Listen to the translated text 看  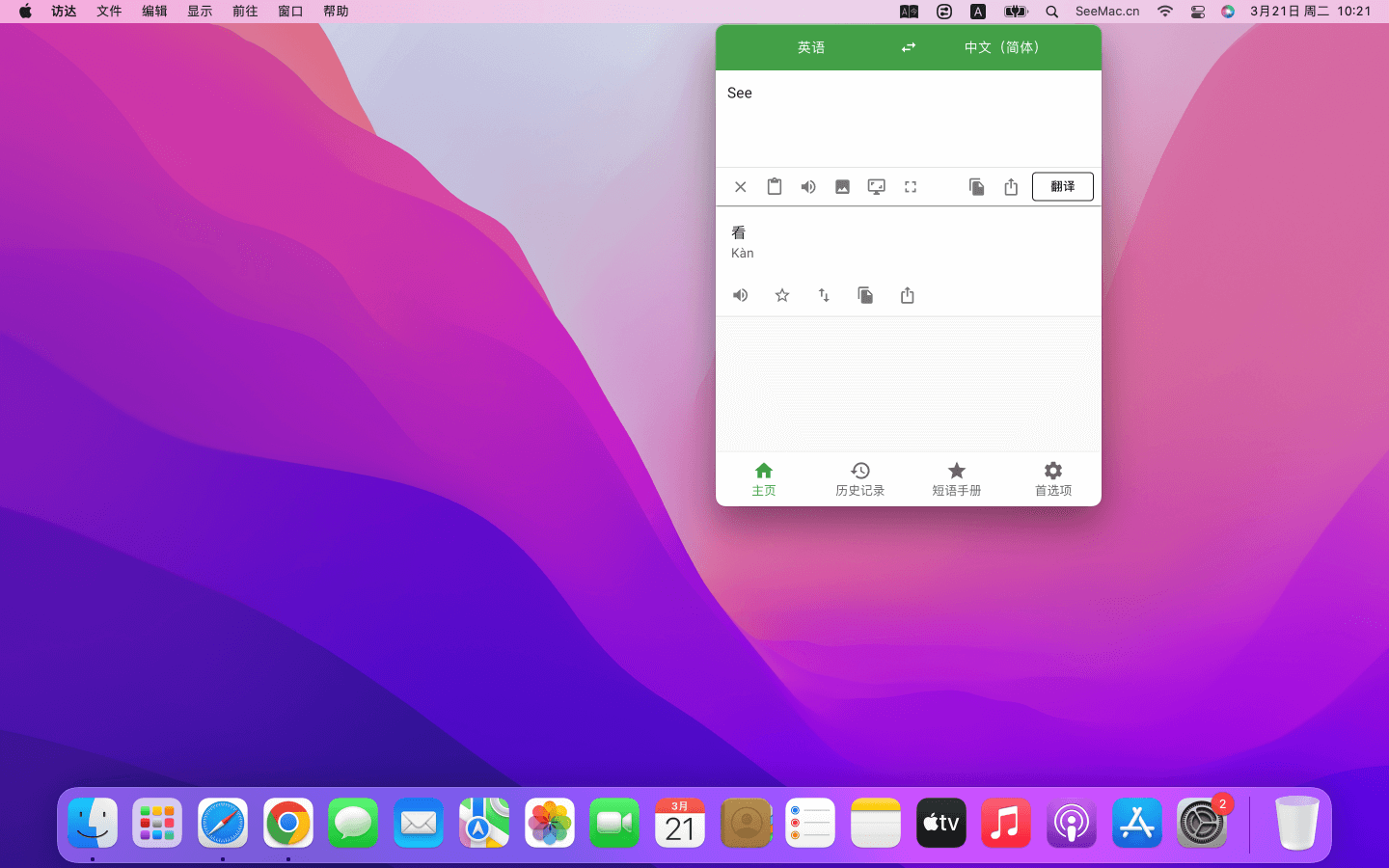point(740,295)
